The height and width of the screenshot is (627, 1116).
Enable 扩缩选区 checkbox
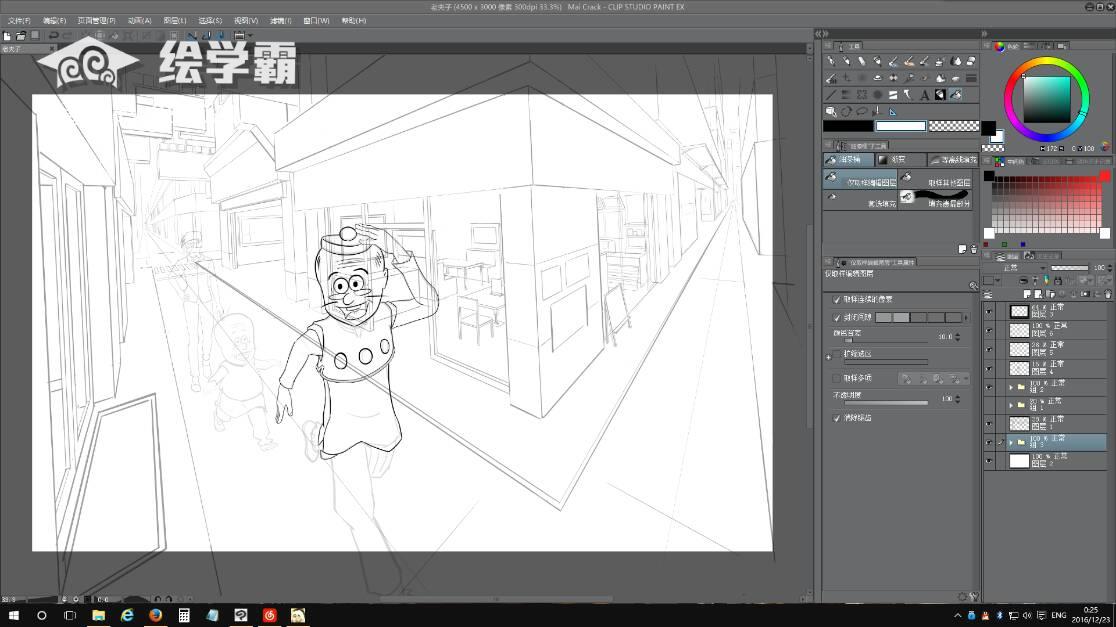pos(837,354)
